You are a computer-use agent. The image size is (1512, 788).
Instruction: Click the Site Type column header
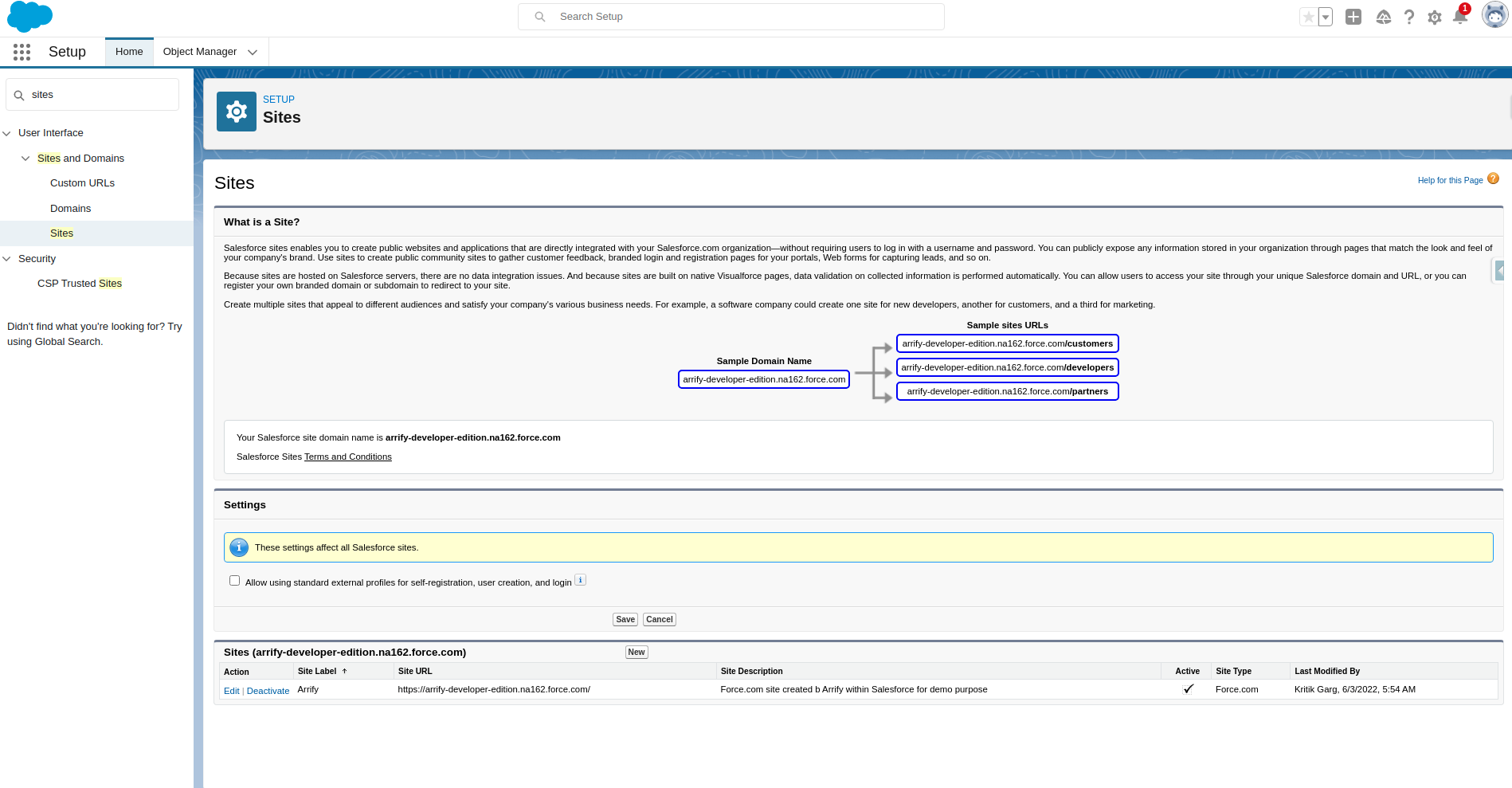tap(1233, 671)
